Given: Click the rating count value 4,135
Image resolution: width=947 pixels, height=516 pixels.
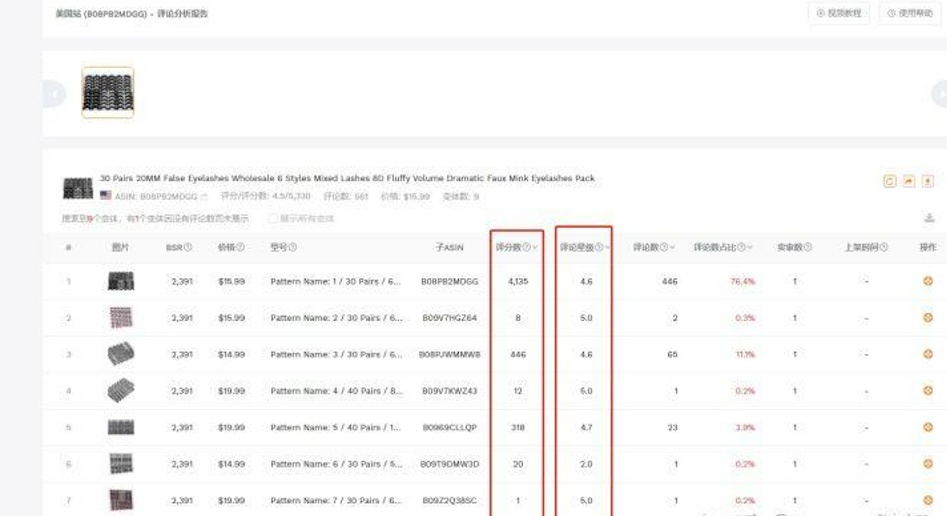Looking at the screenshot, I should click(x=518, y=282).
